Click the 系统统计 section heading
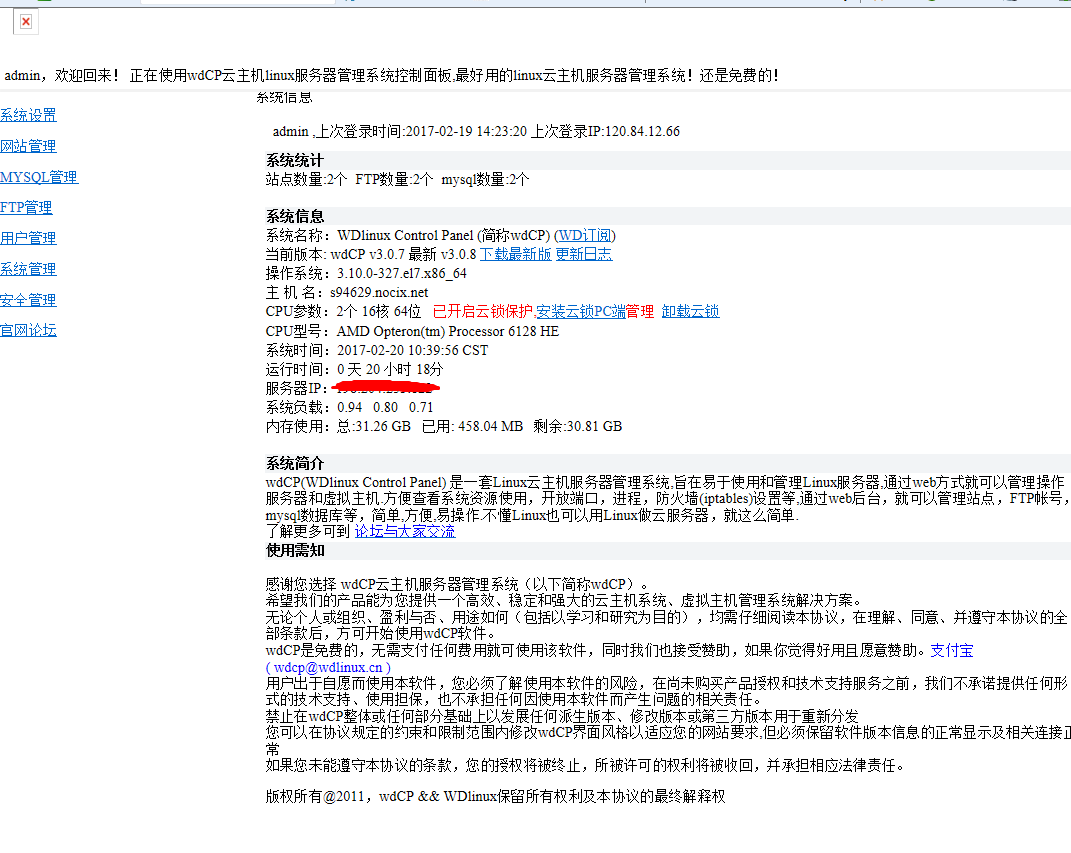 [295, 160]
